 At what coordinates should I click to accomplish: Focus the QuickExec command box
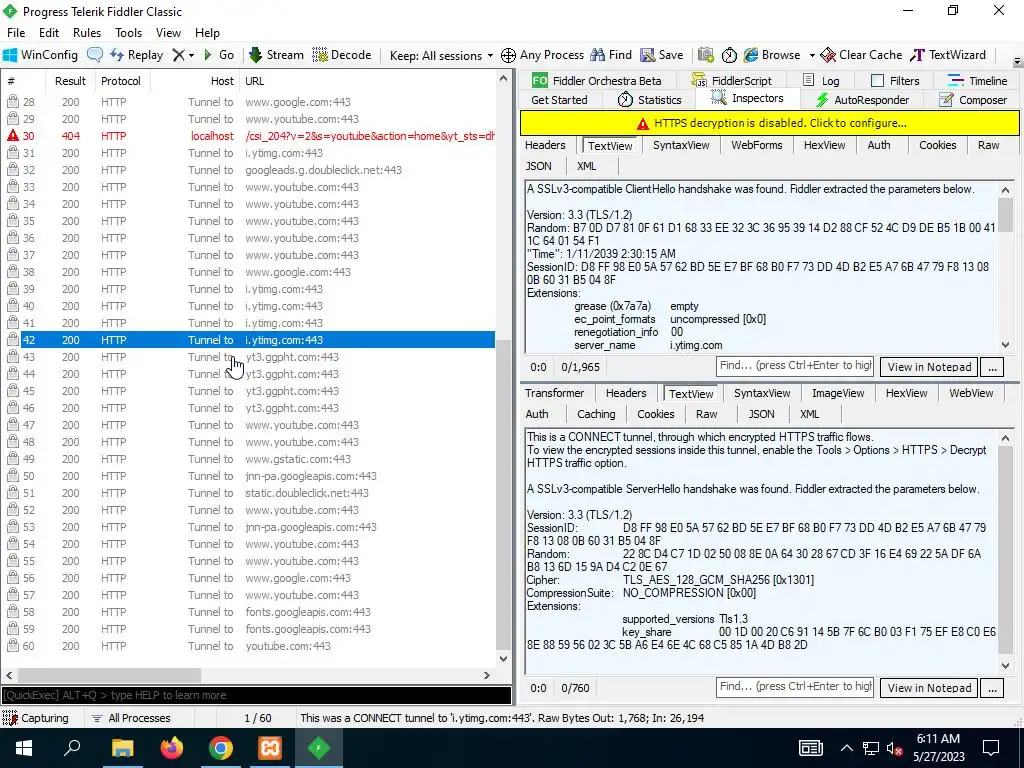256,695
